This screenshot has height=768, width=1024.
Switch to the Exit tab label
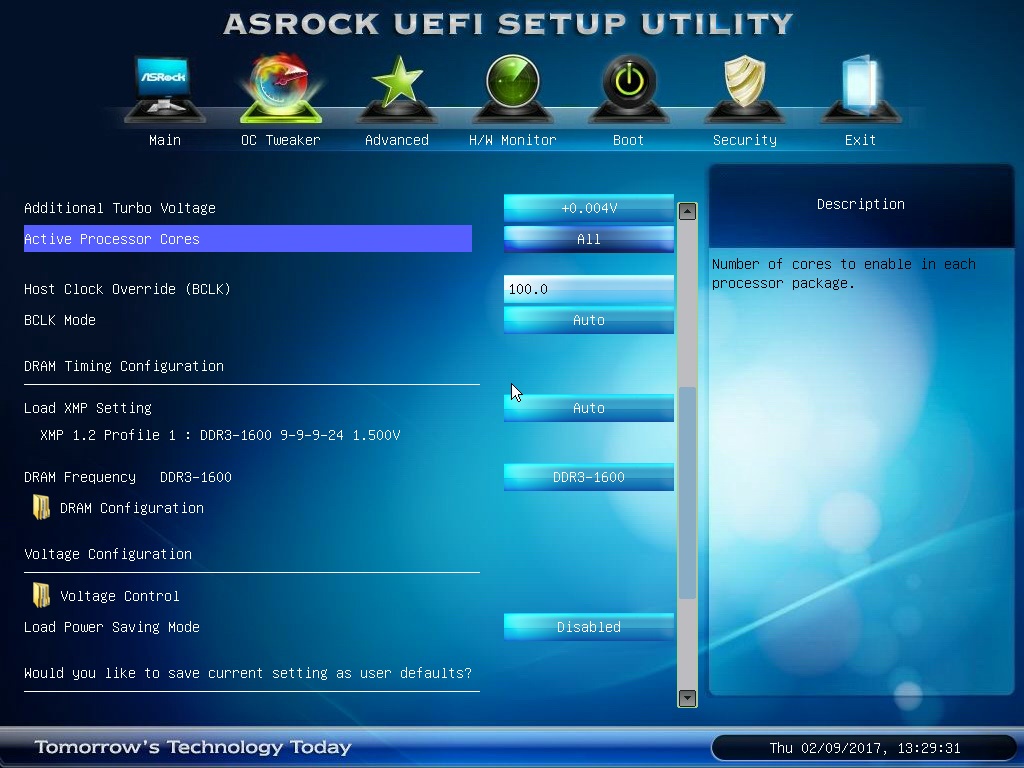click(860, 140)
